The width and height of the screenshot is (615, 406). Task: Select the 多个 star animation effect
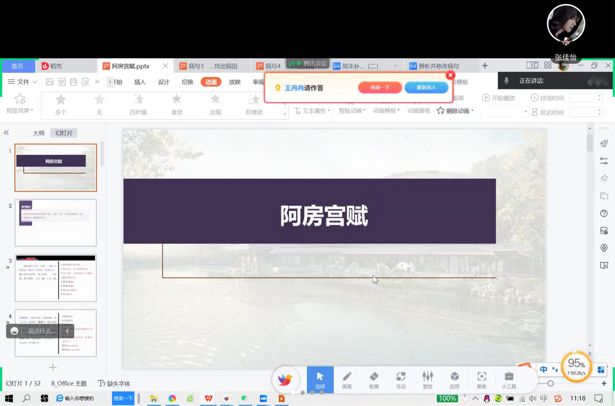(x=60, y=103)
